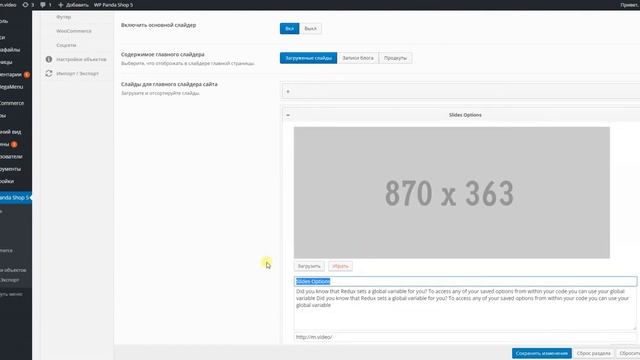640x360 pixels.
Task: Open the Соцсети settings section
Action: coord(66,45)
